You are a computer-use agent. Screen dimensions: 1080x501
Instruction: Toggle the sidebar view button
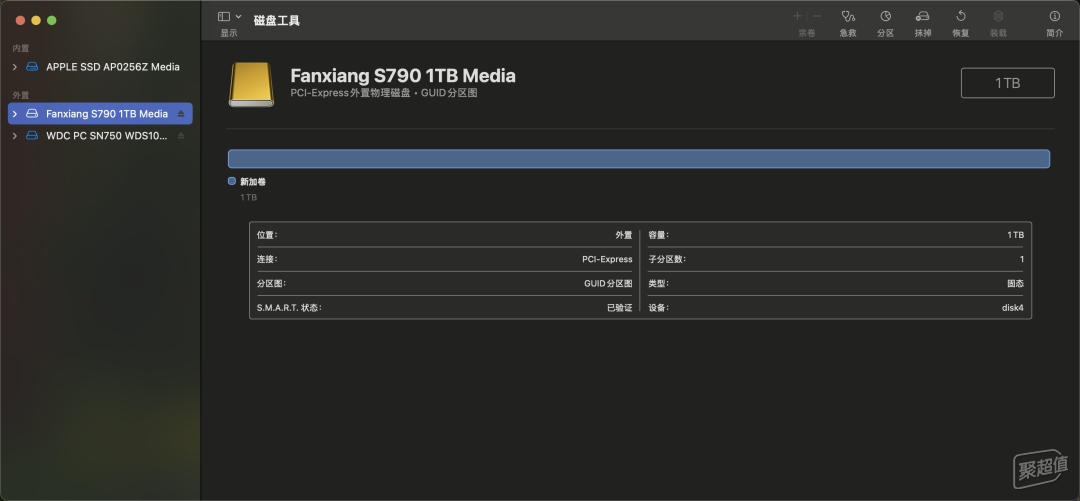(x=224, y=17)
